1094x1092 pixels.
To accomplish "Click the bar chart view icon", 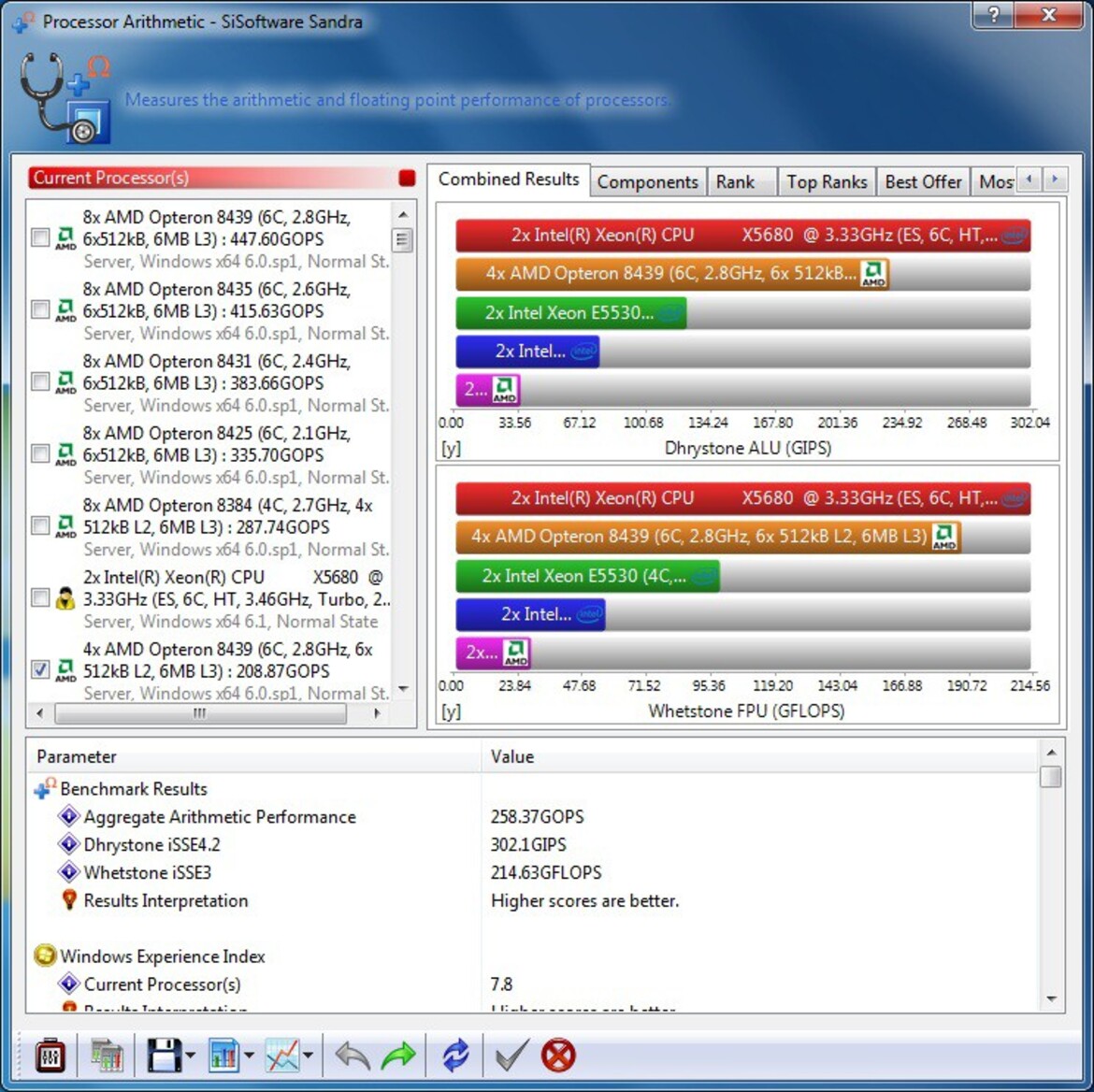I will [223, 1055].
